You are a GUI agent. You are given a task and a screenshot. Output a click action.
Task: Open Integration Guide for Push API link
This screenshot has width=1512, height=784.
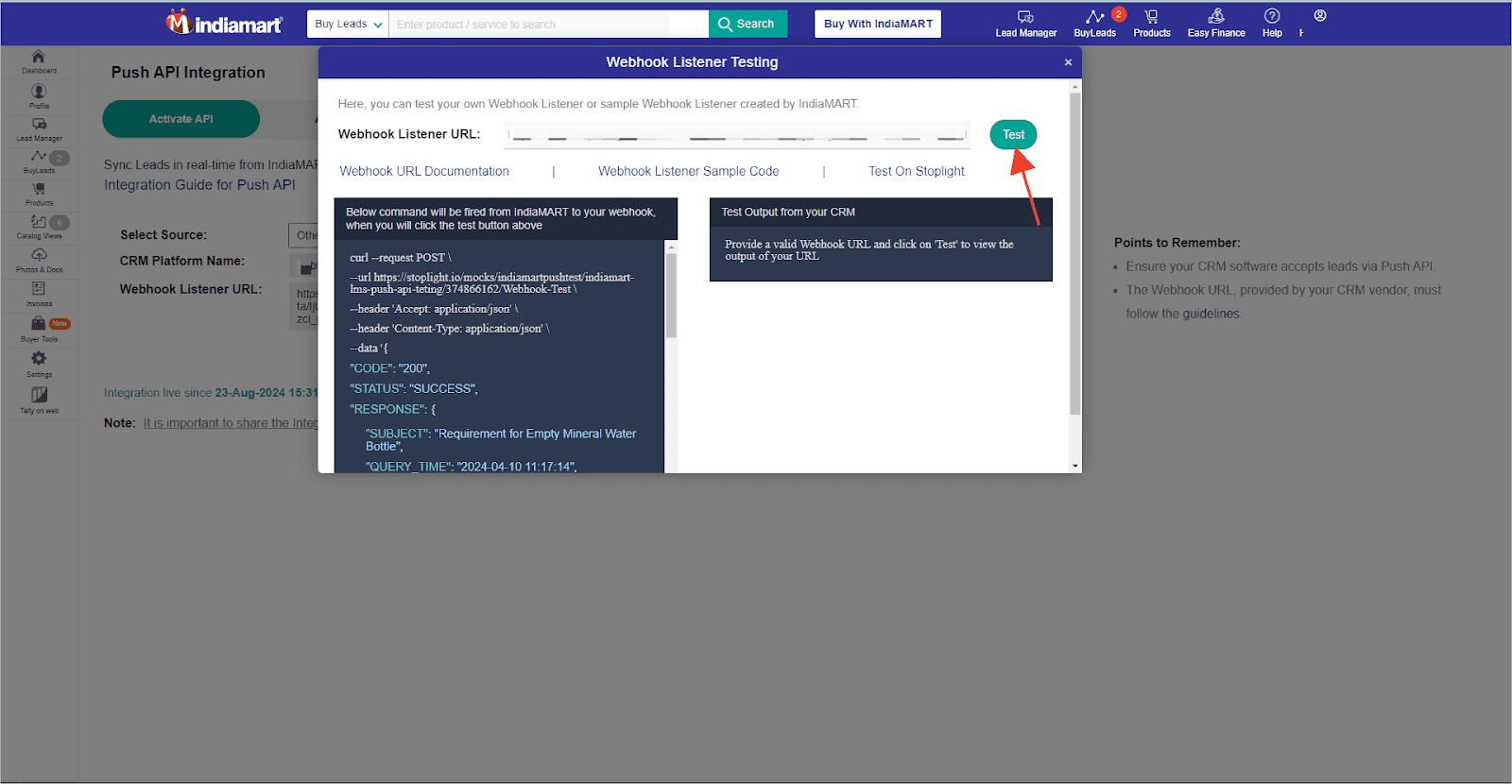tap(199, 185)
